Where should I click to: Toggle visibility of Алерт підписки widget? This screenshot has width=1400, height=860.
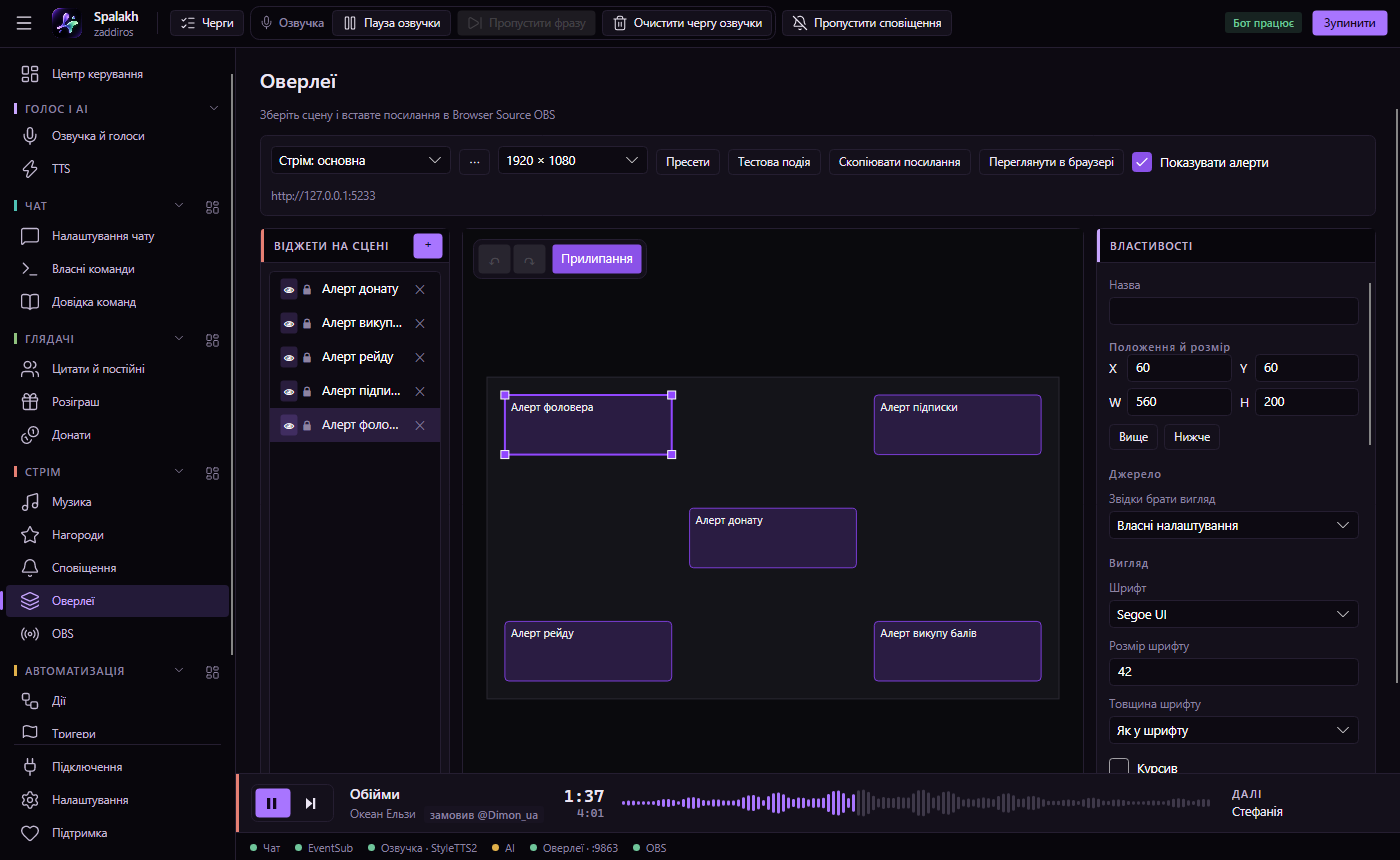coord(289,391)
